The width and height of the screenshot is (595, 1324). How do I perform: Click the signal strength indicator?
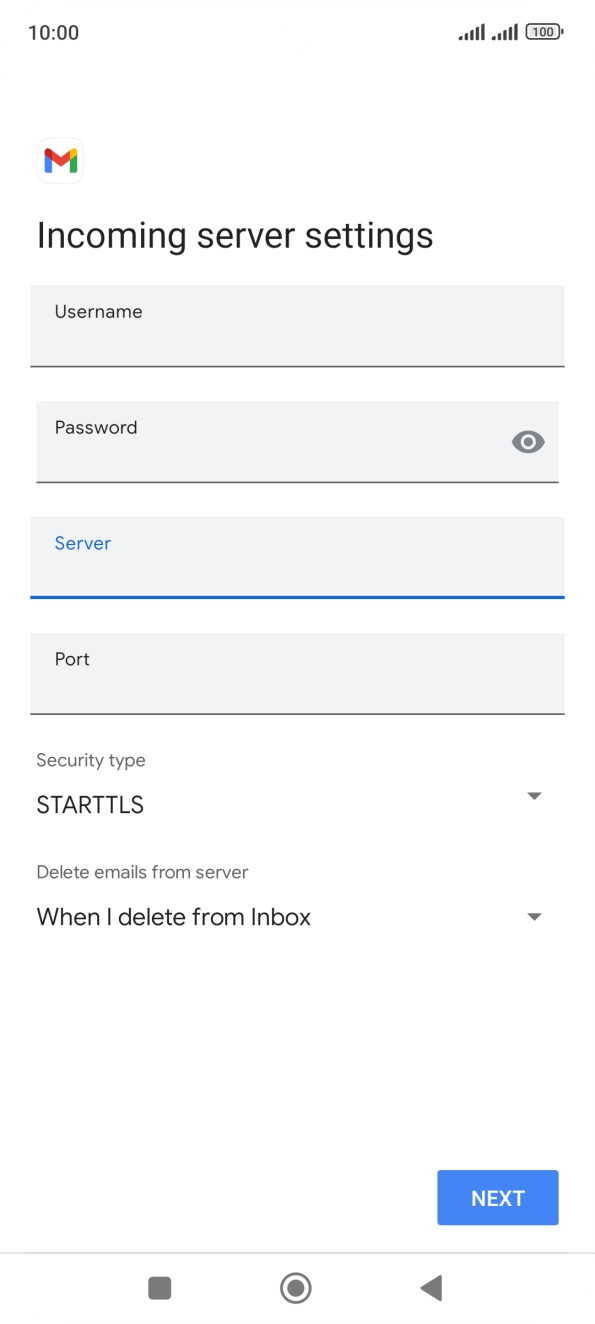[470, 32]
